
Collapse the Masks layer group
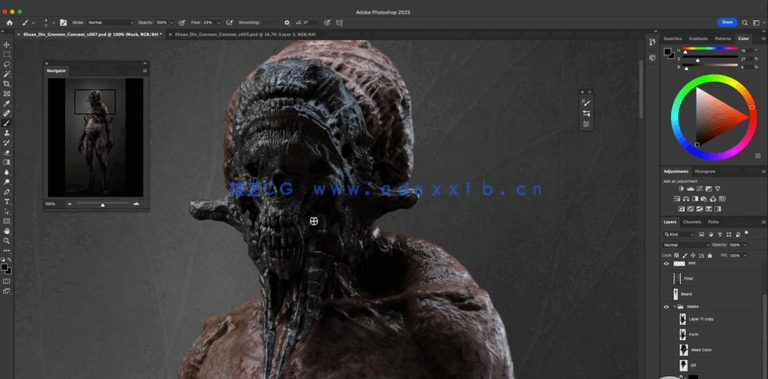coord(674,307)
